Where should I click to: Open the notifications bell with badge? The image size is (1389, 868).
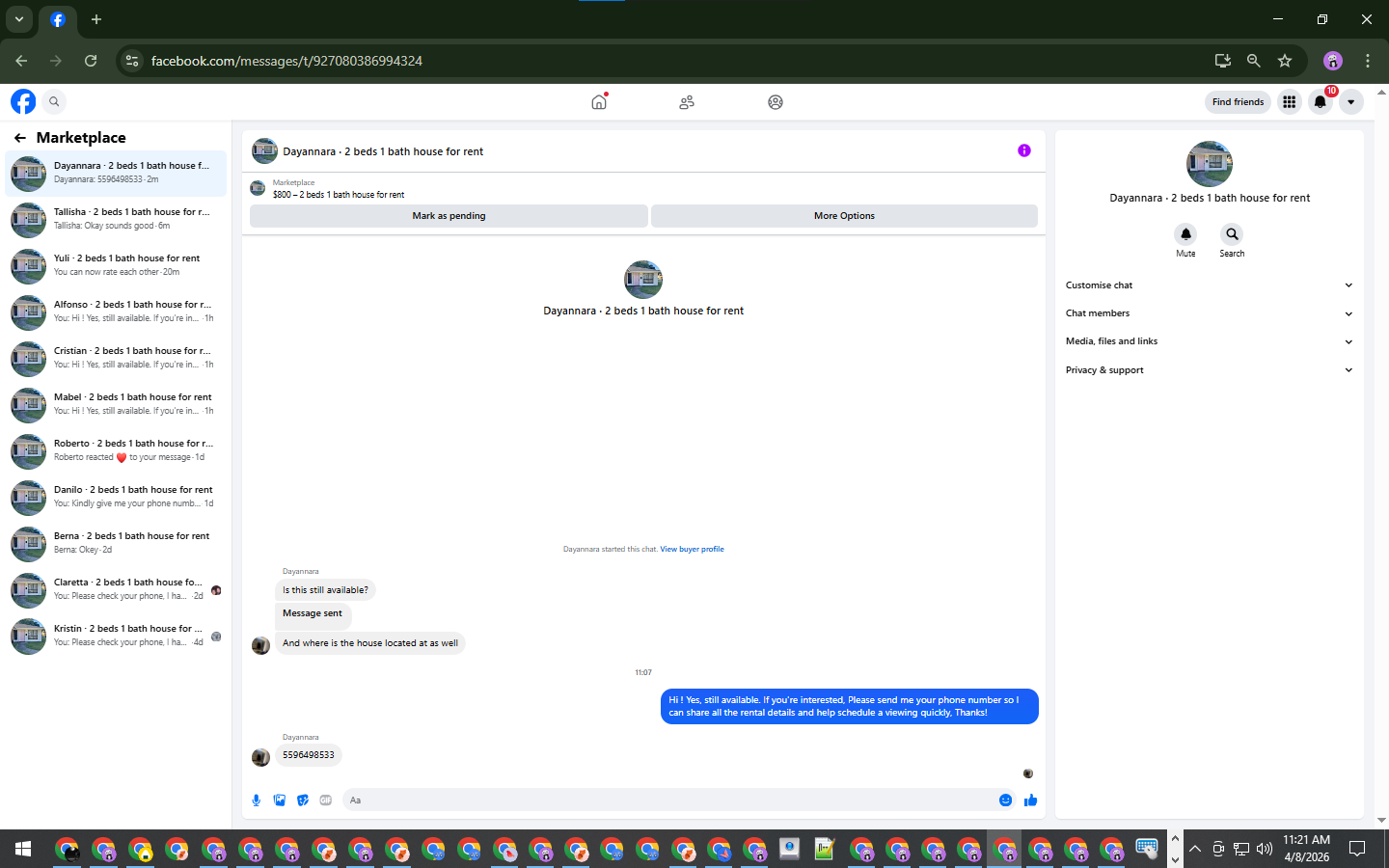point(1321,101)
